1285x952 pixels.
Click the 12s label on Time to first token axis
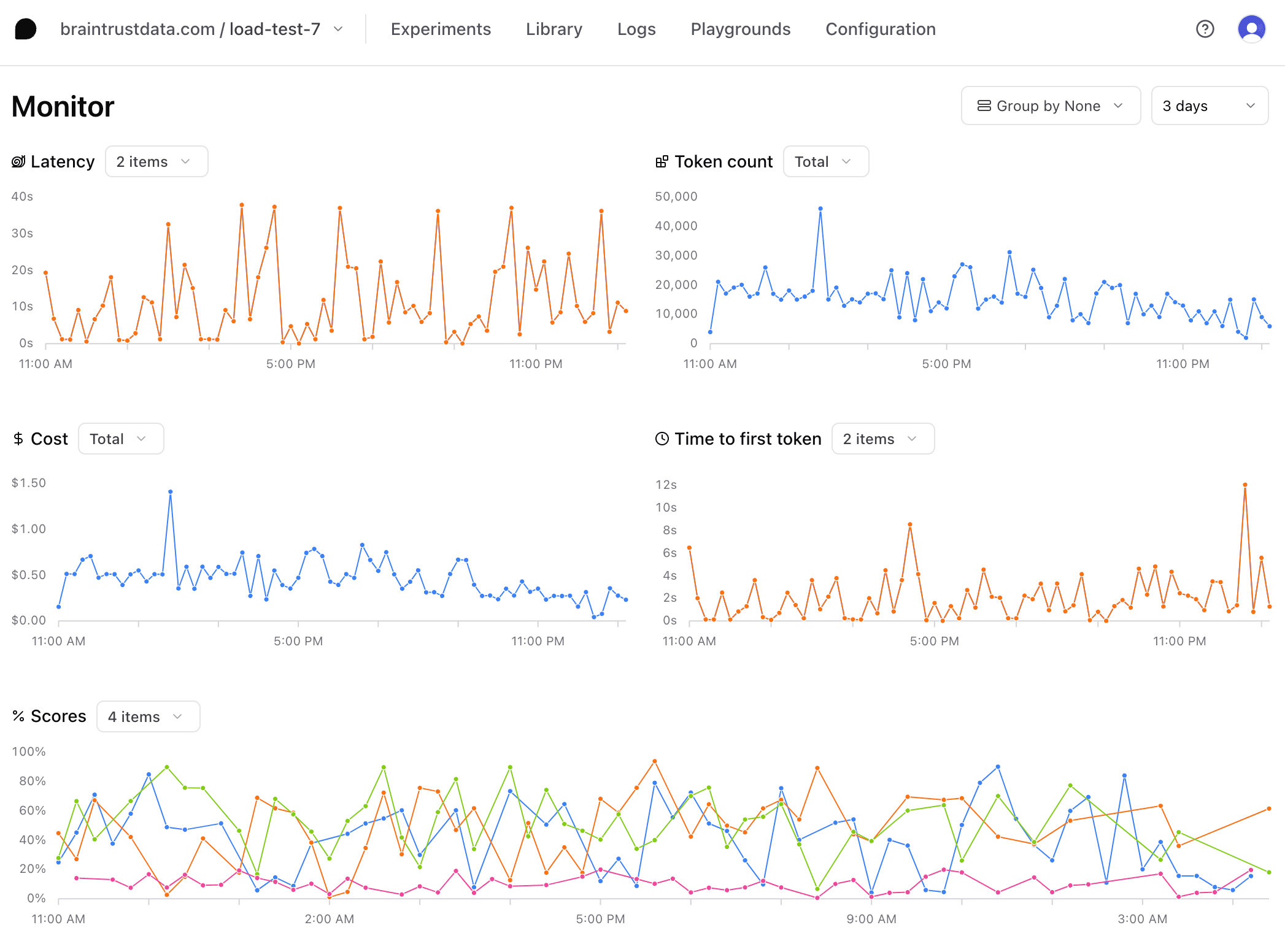(x=666, y=485)
